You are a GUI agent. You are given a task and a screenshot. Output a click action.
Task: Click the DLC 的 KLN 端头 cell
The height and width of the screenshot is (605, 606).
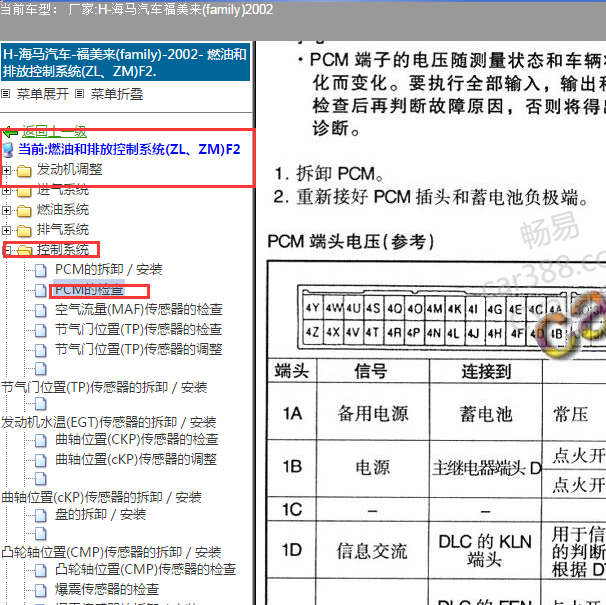click(x=485, y=550)
